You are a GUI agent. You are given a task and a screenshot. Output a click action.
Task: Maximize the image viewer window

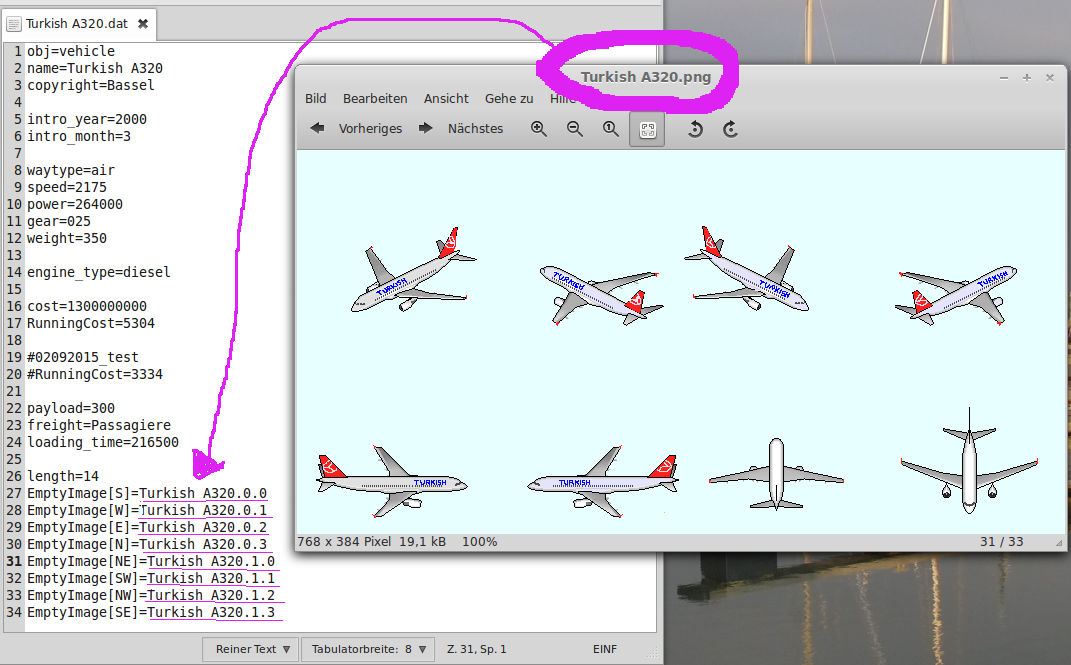pyautogui.click(x=1026, y=77)
